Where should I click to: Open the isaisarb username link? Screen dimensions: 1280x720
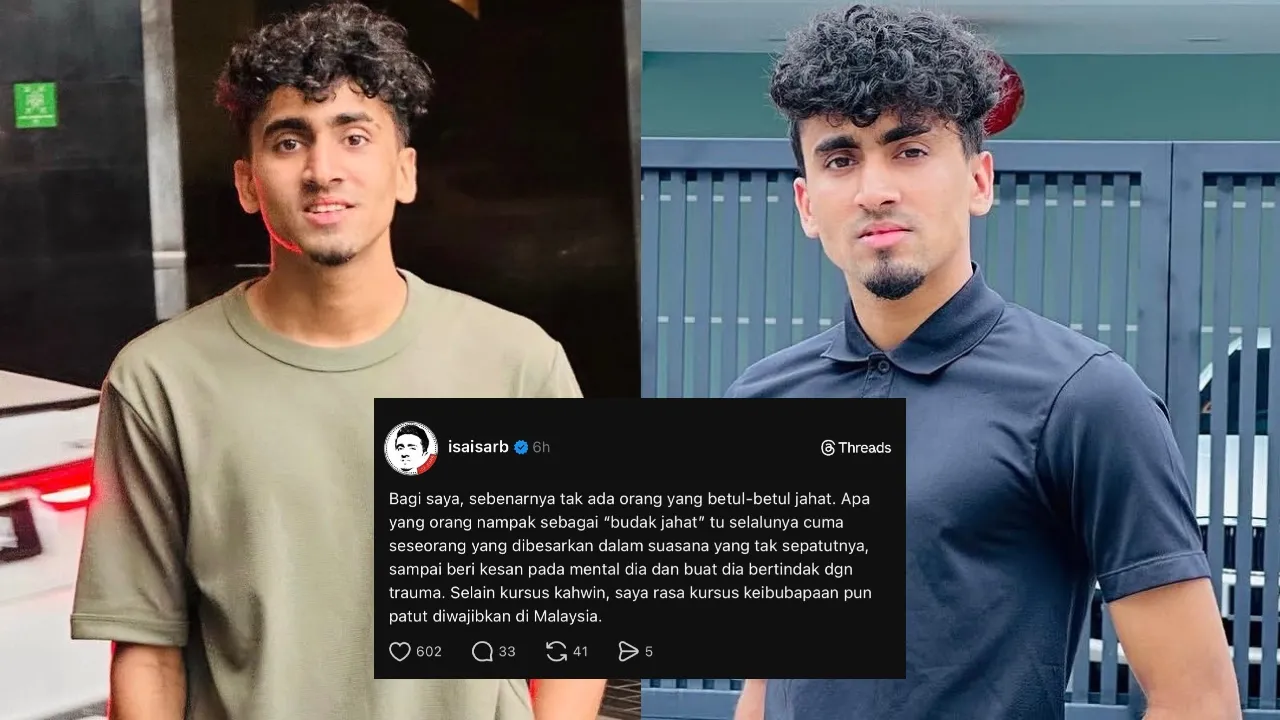(x=479, y=447)
